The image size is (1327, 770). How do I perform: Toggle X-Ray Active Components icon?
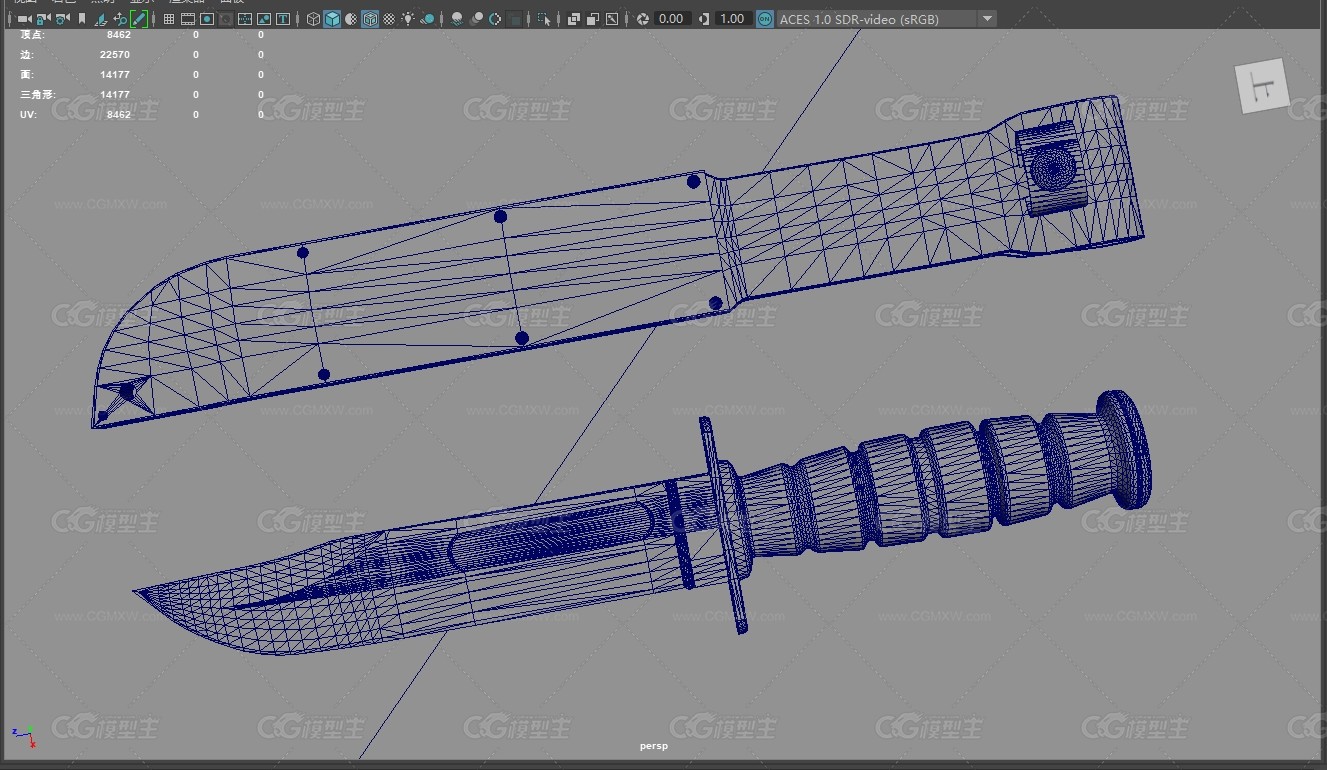point(593,18)
